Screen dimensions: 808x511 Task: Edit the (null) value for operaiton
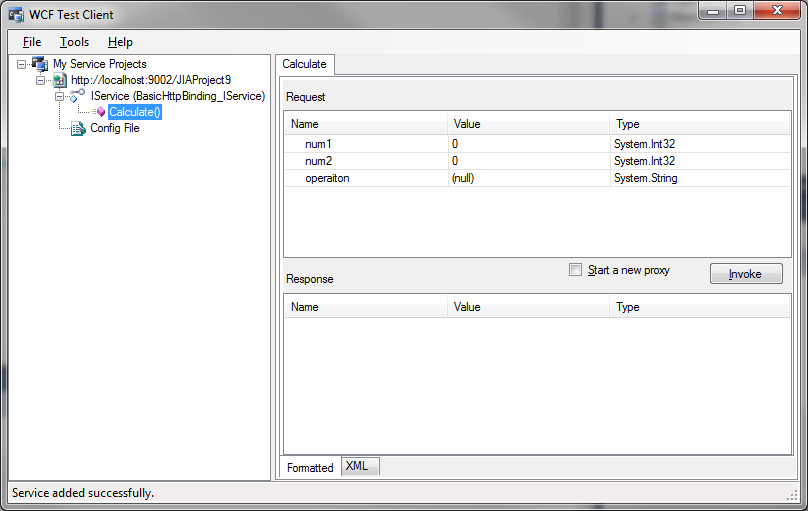(529, 178)
